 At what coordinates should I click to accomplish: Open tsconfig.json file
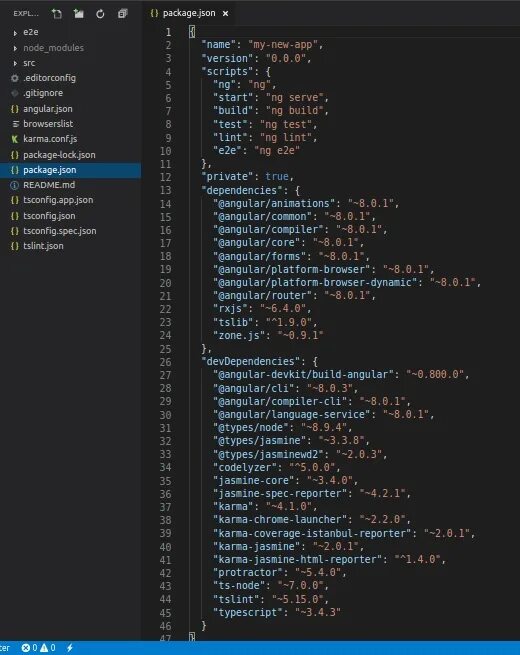71,216
